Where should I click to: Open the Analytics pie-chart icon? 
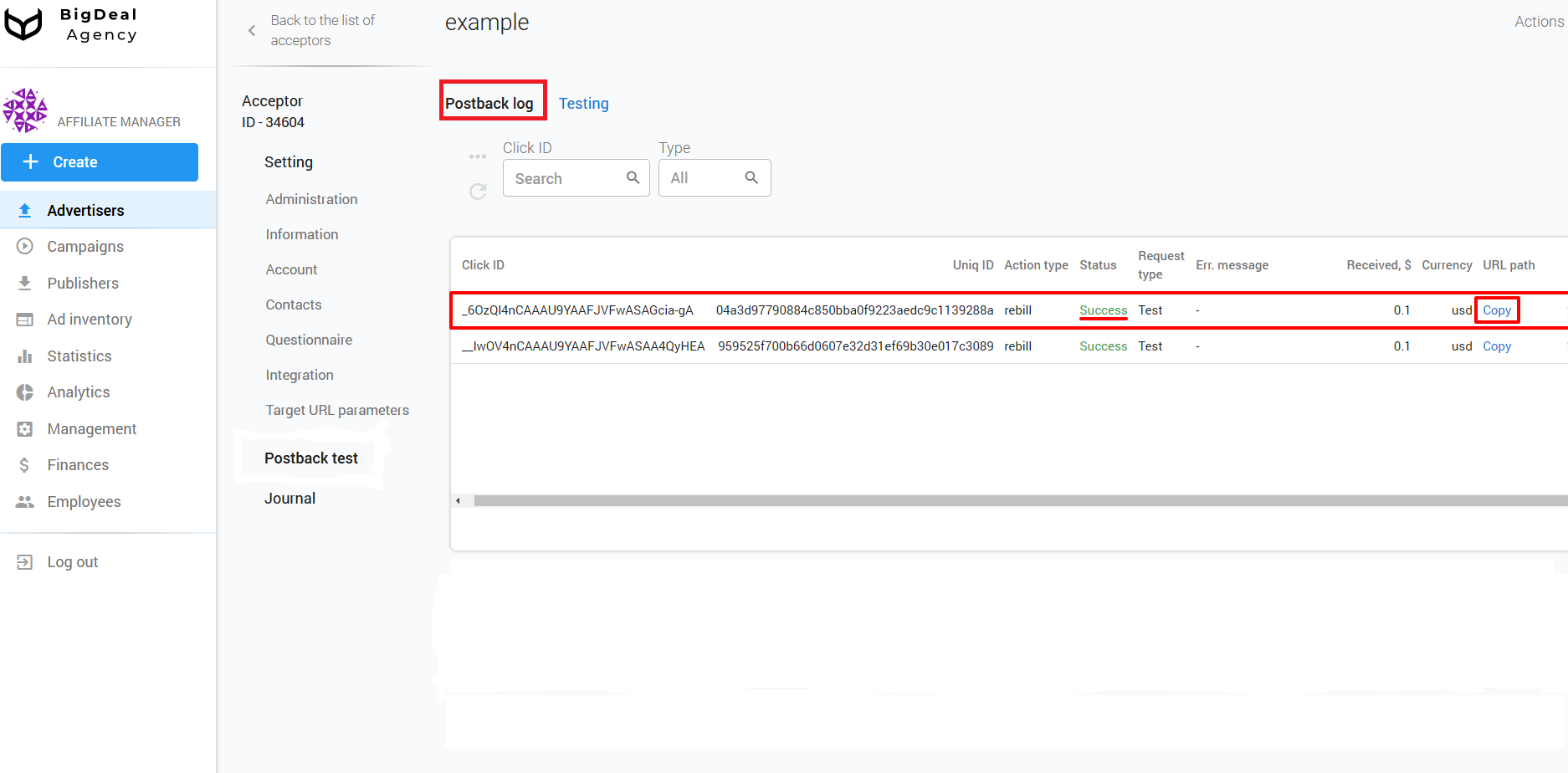click(x=24, y=392)
